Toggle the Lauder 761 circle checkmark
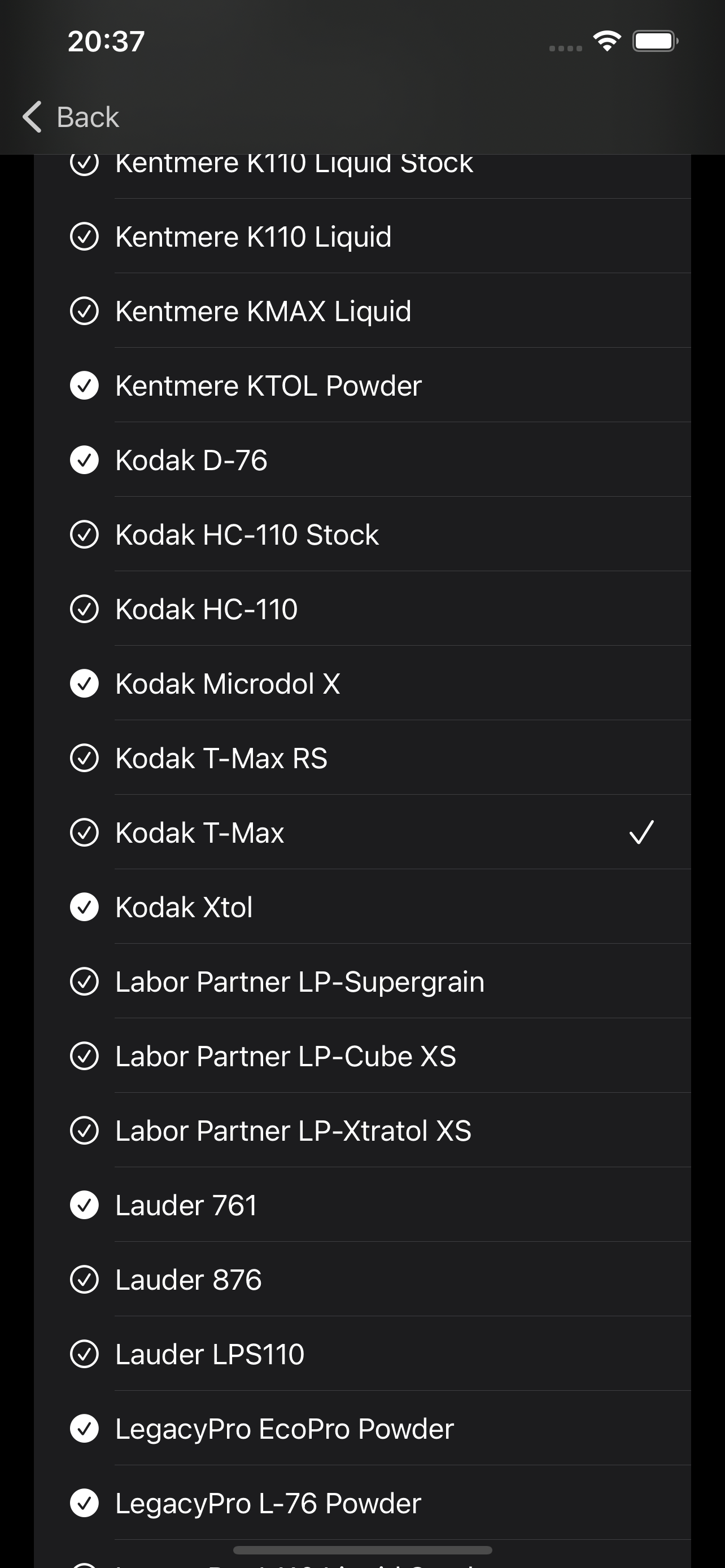Screen dimensions: 725x1568 coord(84,1205)
